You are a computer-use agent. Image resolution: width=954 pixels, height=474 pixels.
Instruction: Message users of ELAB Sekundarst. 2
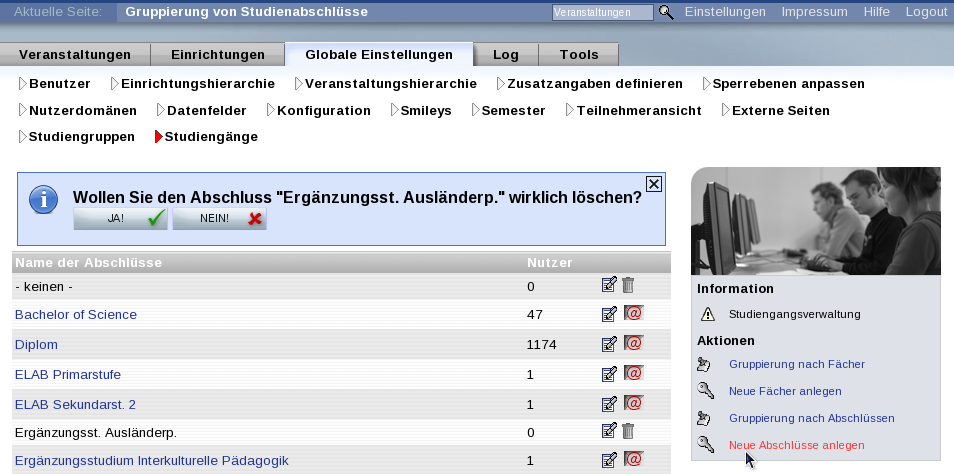click(x=633, y=403)
